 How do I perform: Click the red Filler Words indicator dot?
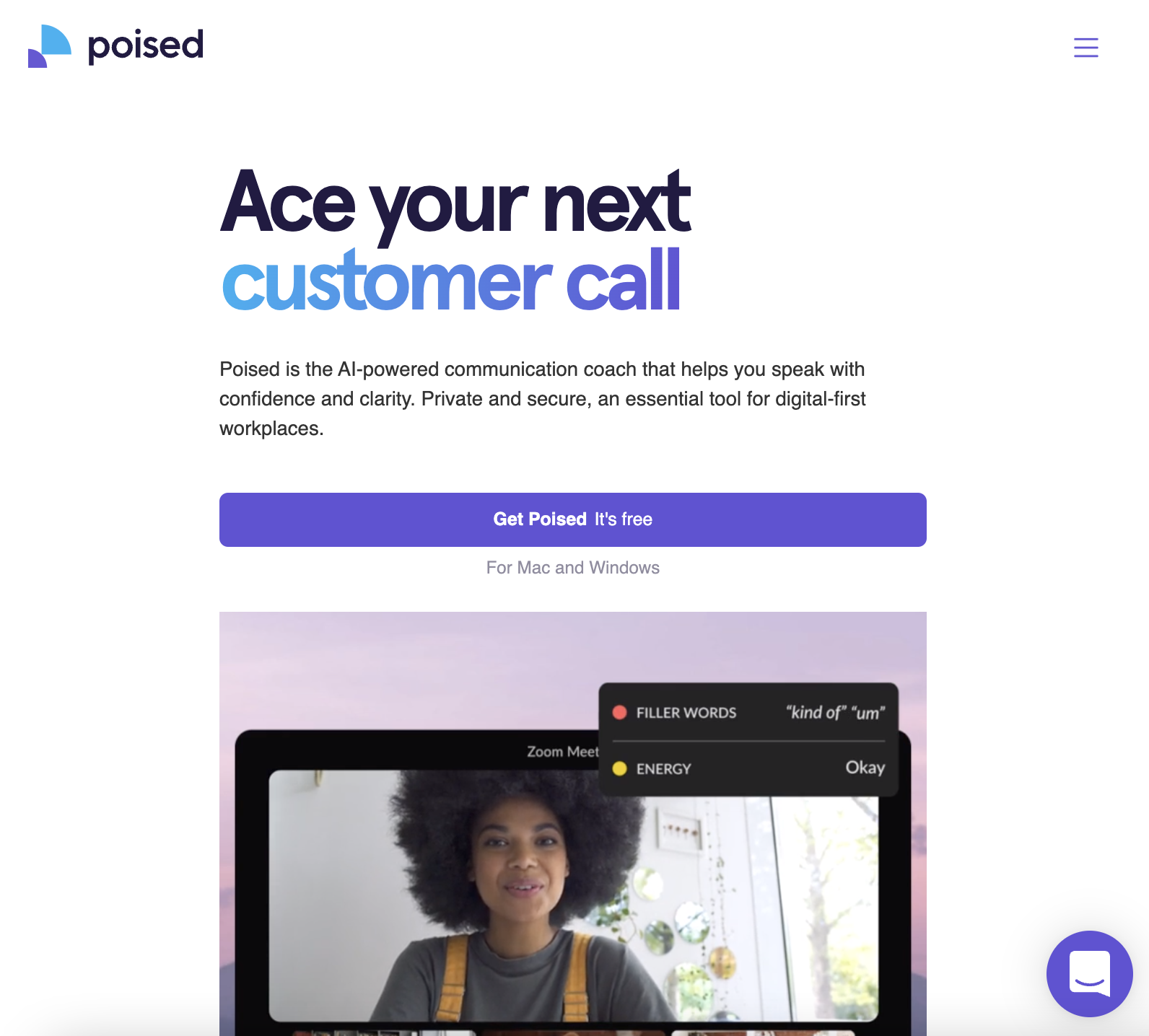pyautogui.click(x=619, y=713)
